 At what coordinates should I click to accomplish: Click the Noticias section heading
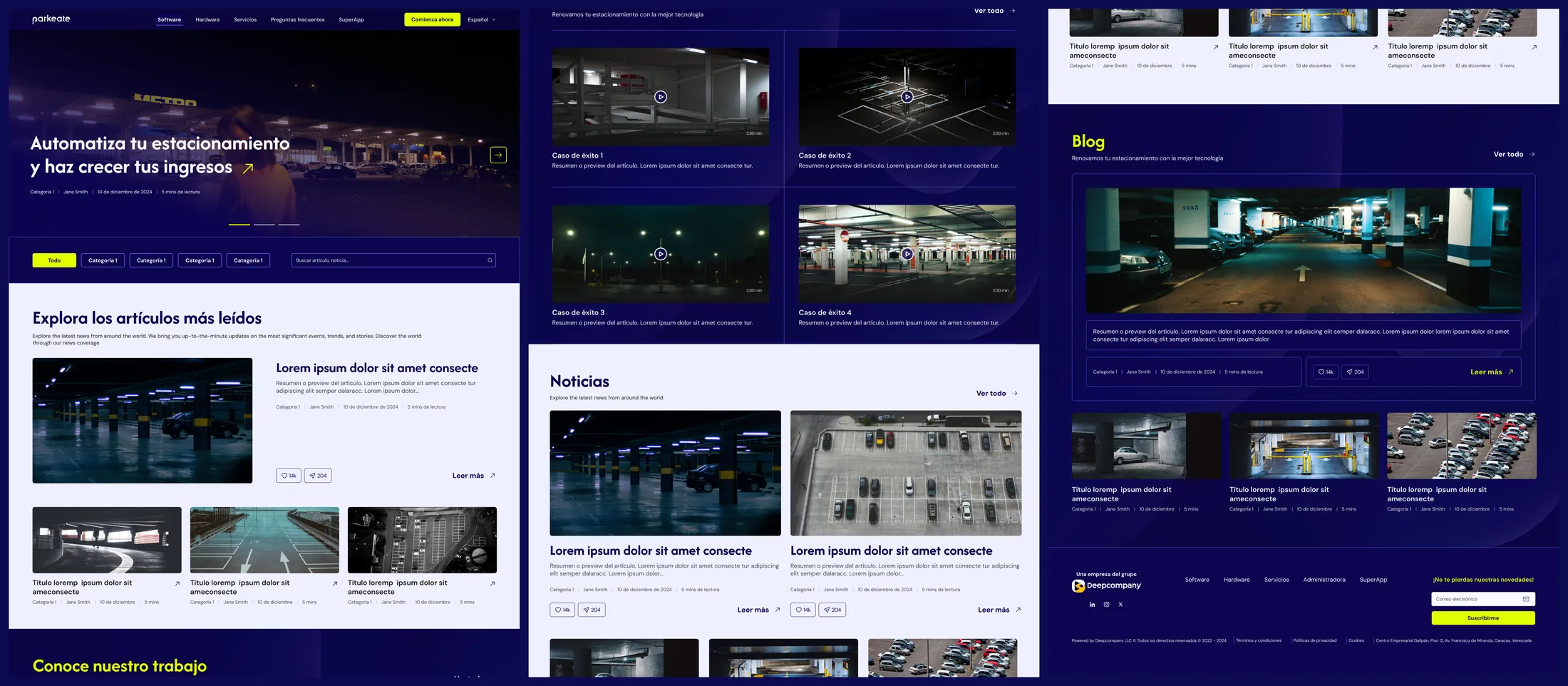point(579,382)
